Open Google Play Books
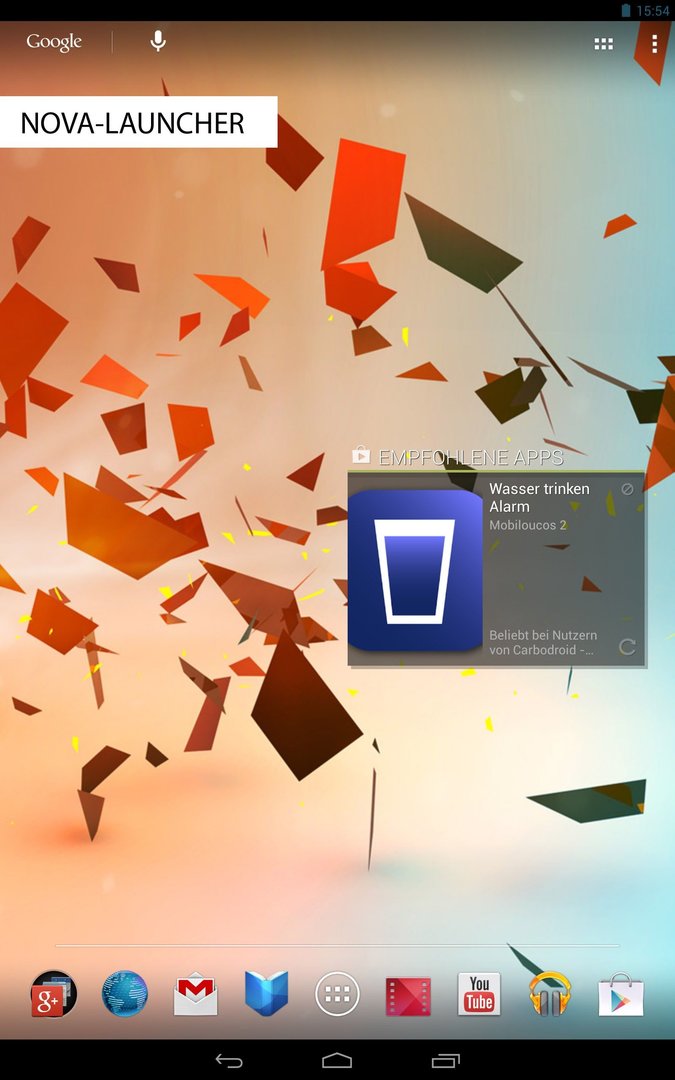The image size is (675, 1080). click(267, 993)
